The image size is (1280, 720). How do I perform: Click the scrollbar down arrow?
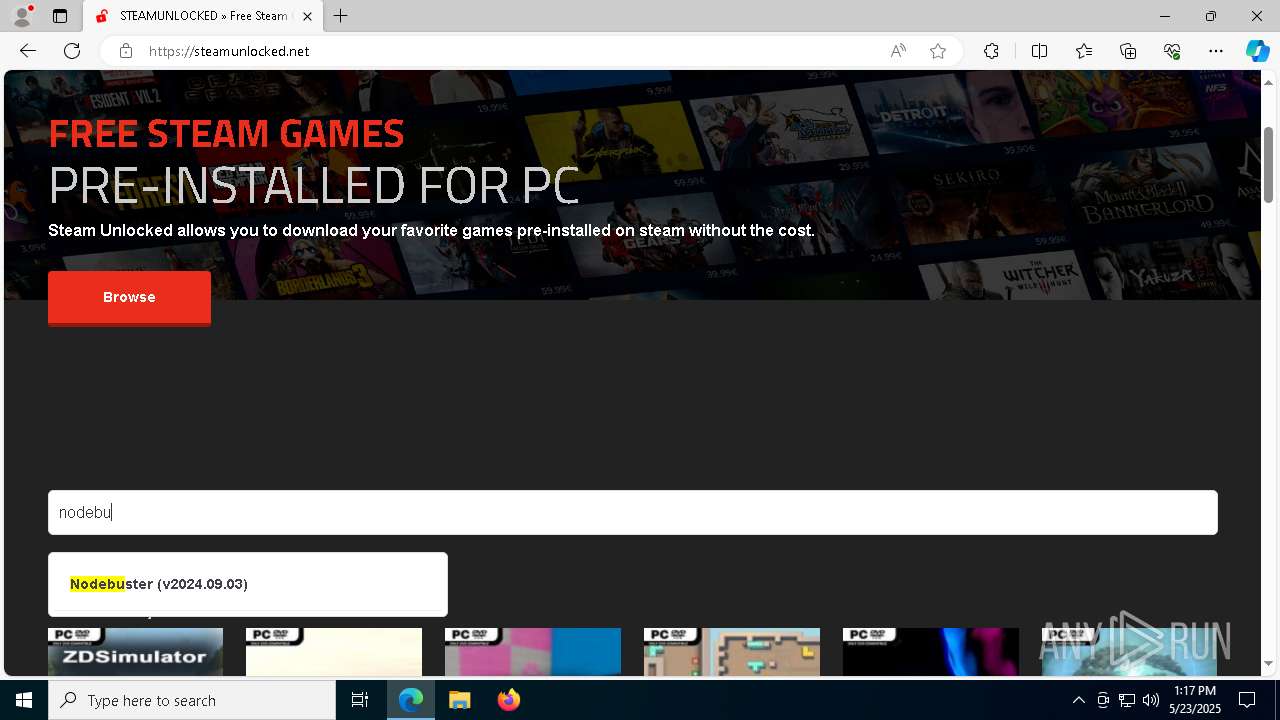click(1268, 664)
